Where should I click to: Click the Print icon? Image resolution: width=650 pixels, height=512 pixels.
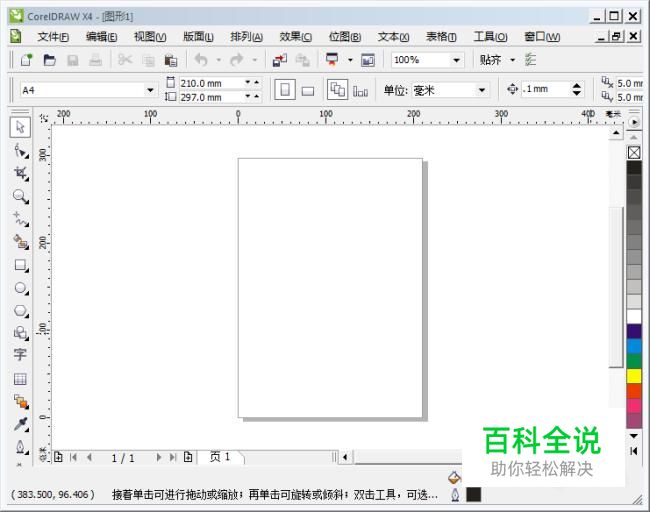[x=95, y=61]
